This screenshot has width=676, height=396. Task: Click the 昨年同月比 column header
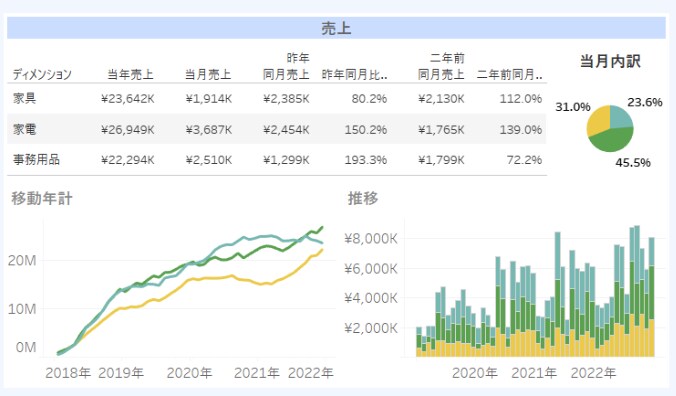pyautogui.click(x=354, y=75)
